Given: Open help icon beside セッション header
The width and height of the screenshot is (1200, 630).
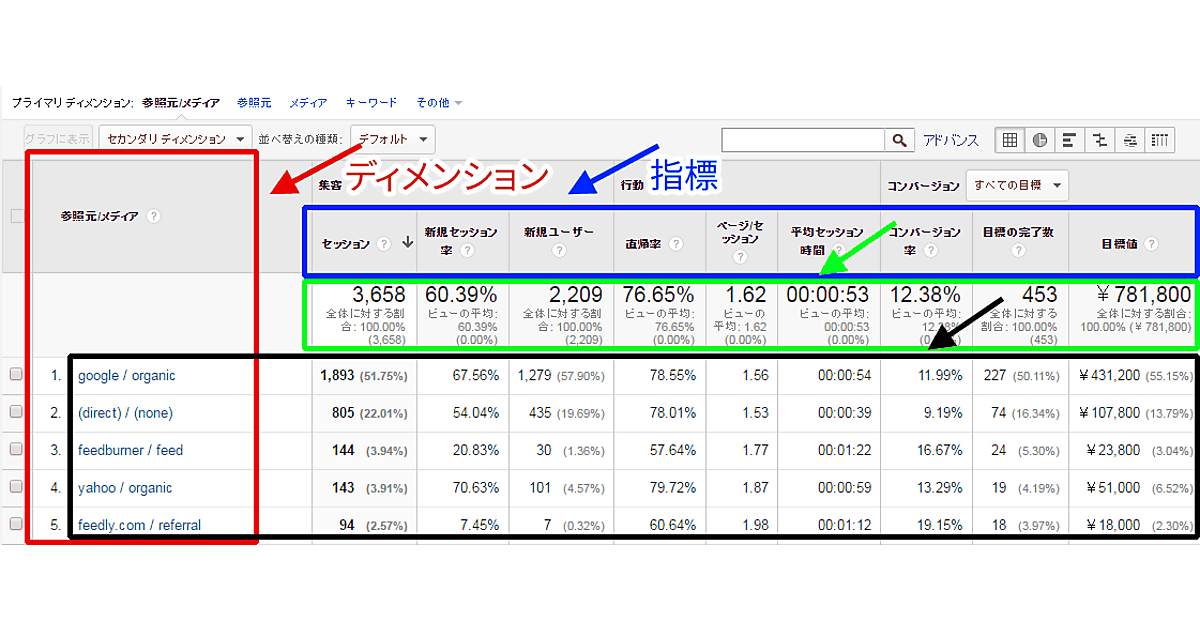Looking at the screenshot, I should click(x=384, y=243).
